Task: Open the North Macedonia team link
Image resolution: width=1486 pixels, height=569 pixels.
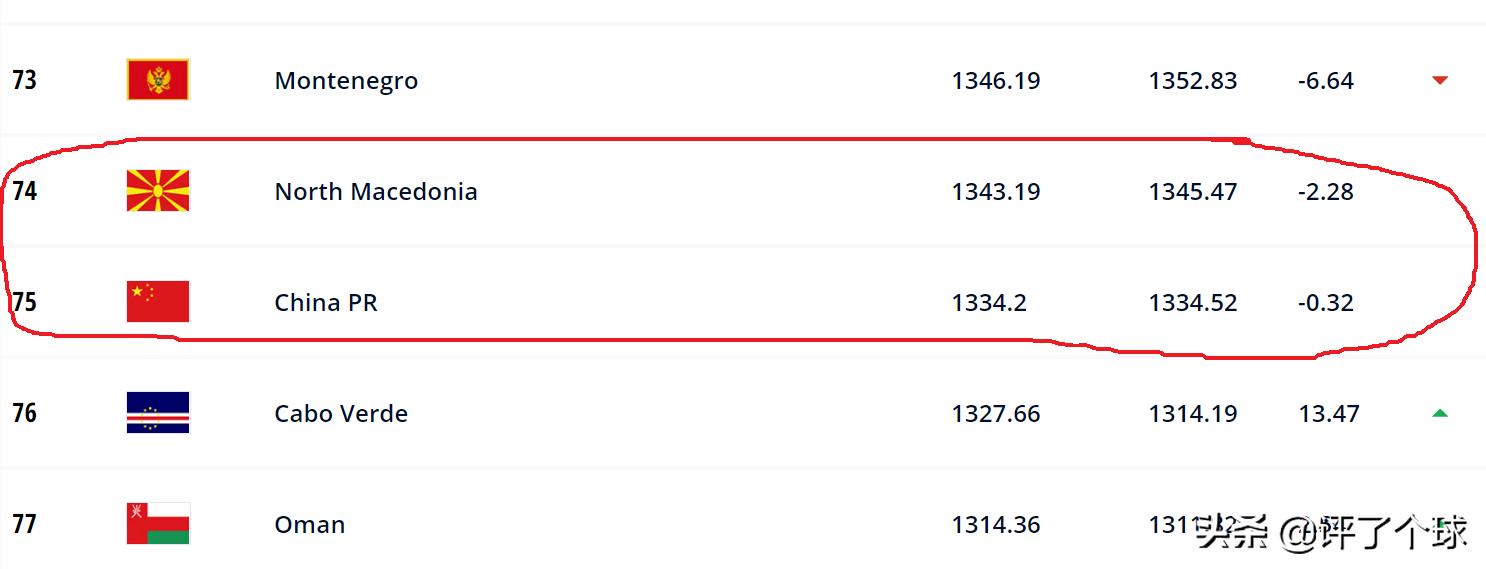Action: coord(375,192)
